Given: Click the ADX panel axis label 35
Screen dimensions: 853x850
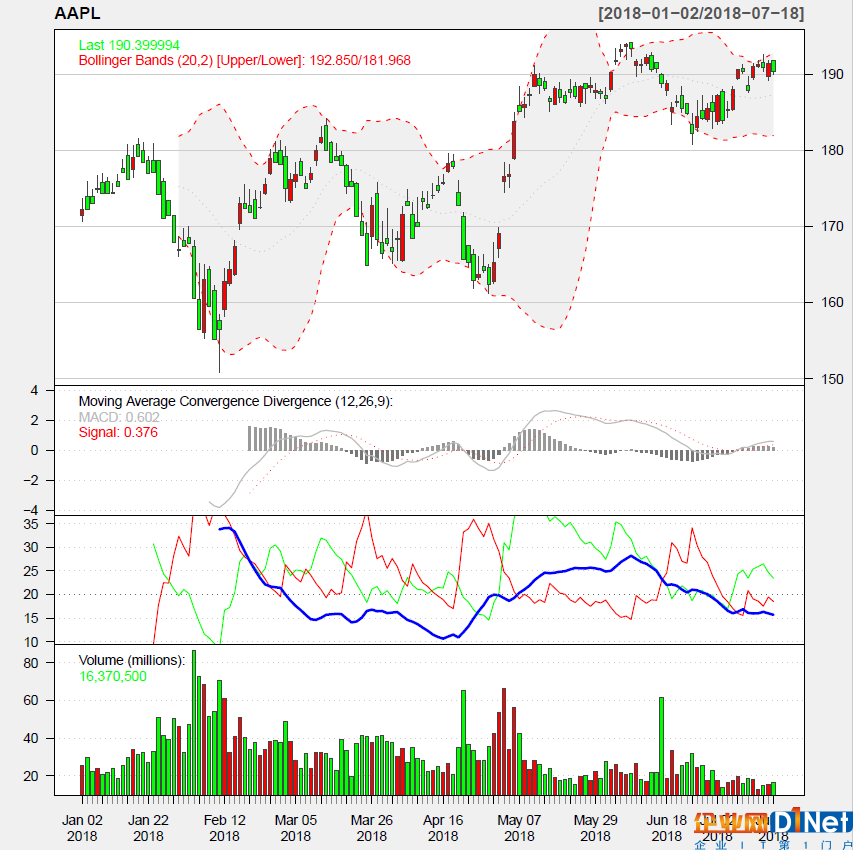Looking at the screenshot, I should coord(31,523).
